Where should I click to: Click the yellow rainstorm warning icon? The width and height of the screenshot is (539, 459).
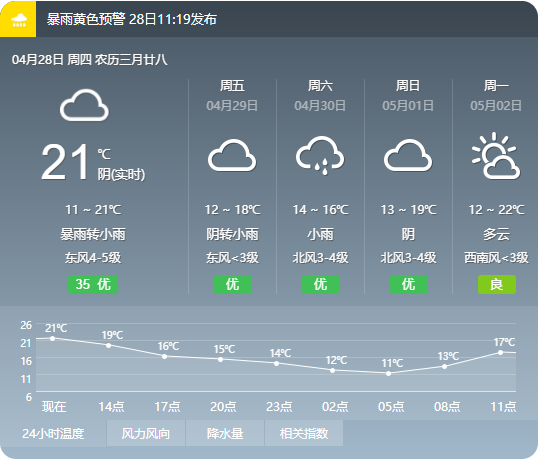click(x=18, y=19)
